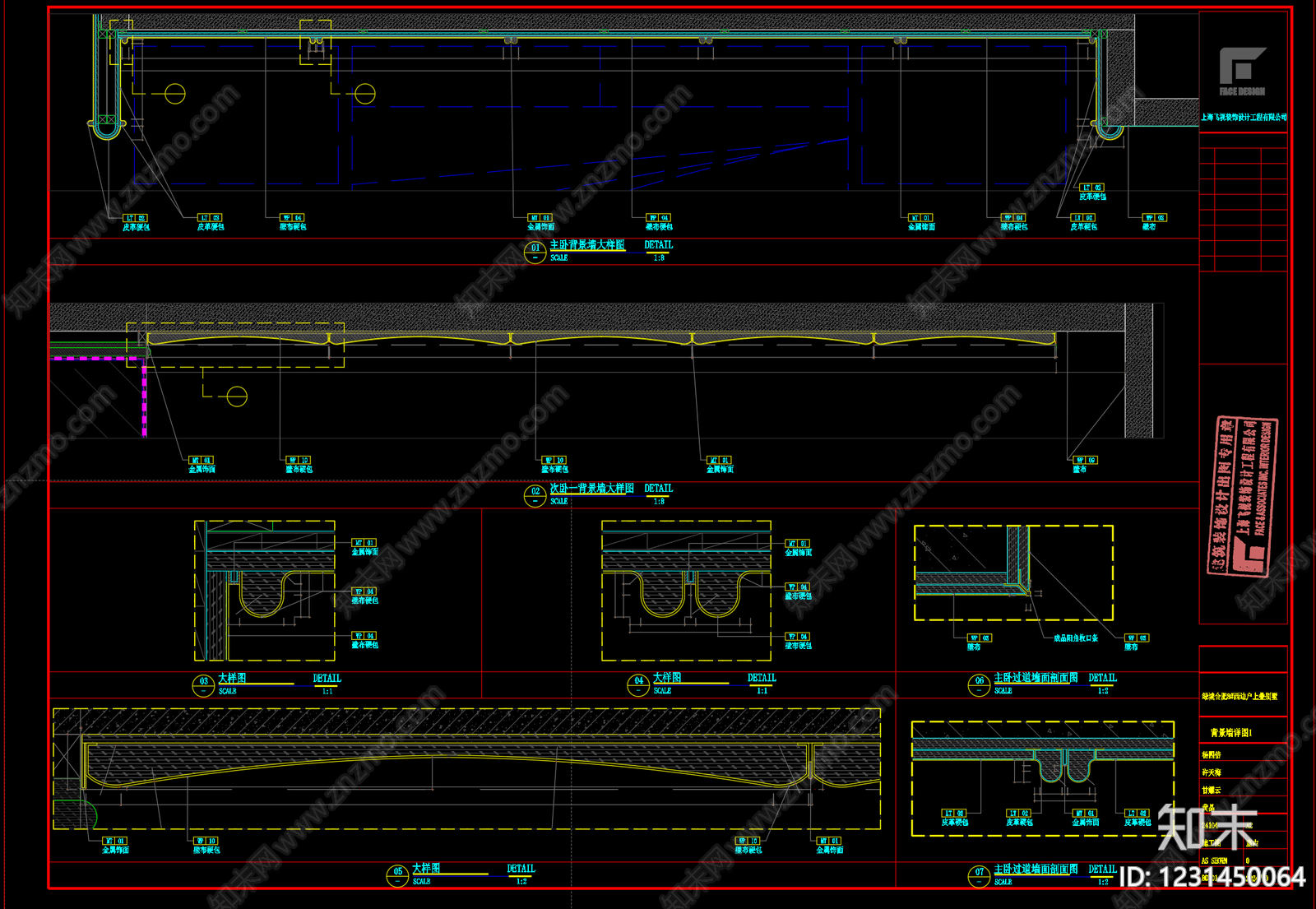Click the detail number 02 circle marker

pos(535,495)
